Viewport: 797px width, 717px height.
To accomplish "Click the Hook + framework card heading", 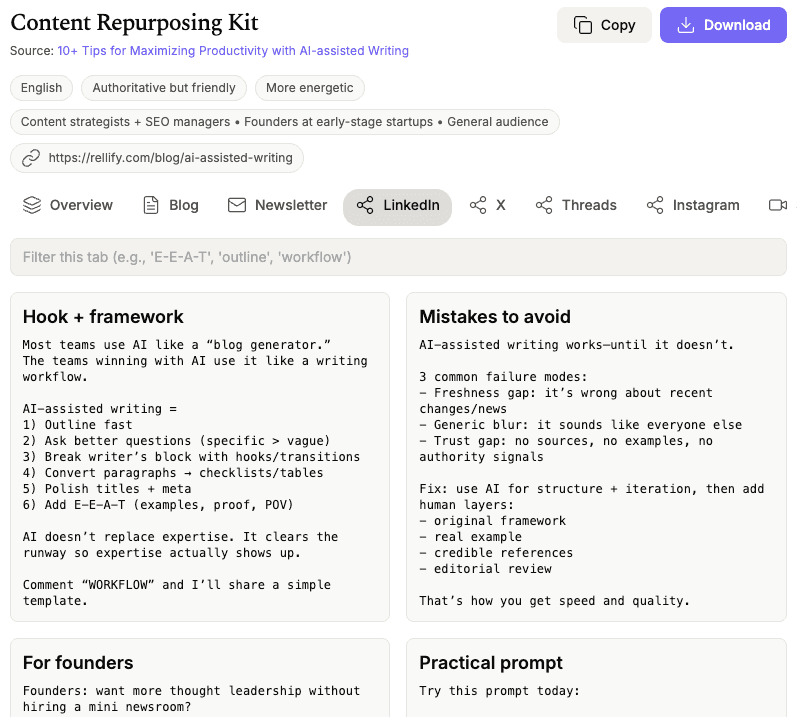I will [x=103, y=317].
